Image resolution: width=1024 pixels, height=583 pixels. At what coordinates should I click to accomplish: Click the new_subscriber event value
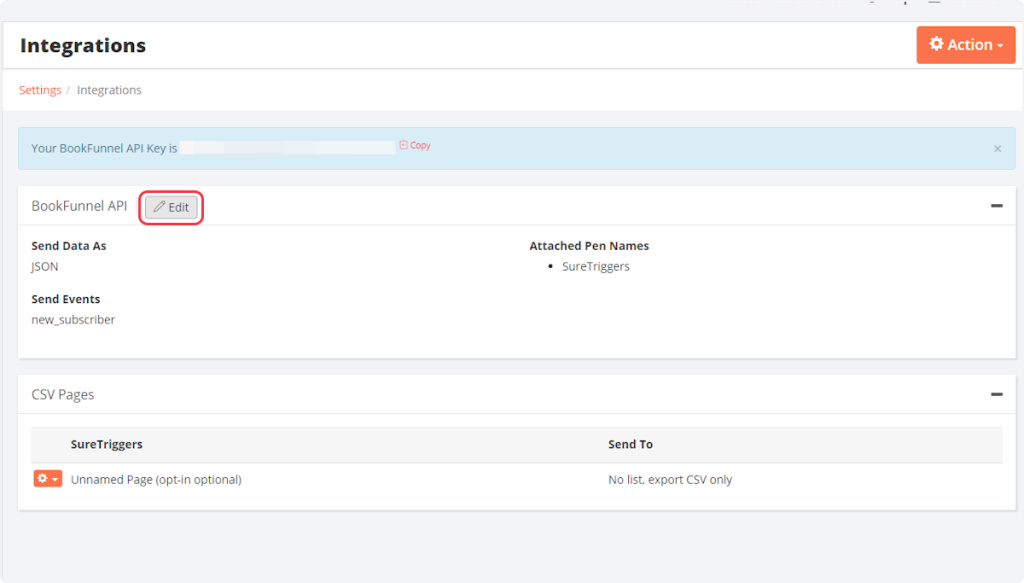point(73,320)
